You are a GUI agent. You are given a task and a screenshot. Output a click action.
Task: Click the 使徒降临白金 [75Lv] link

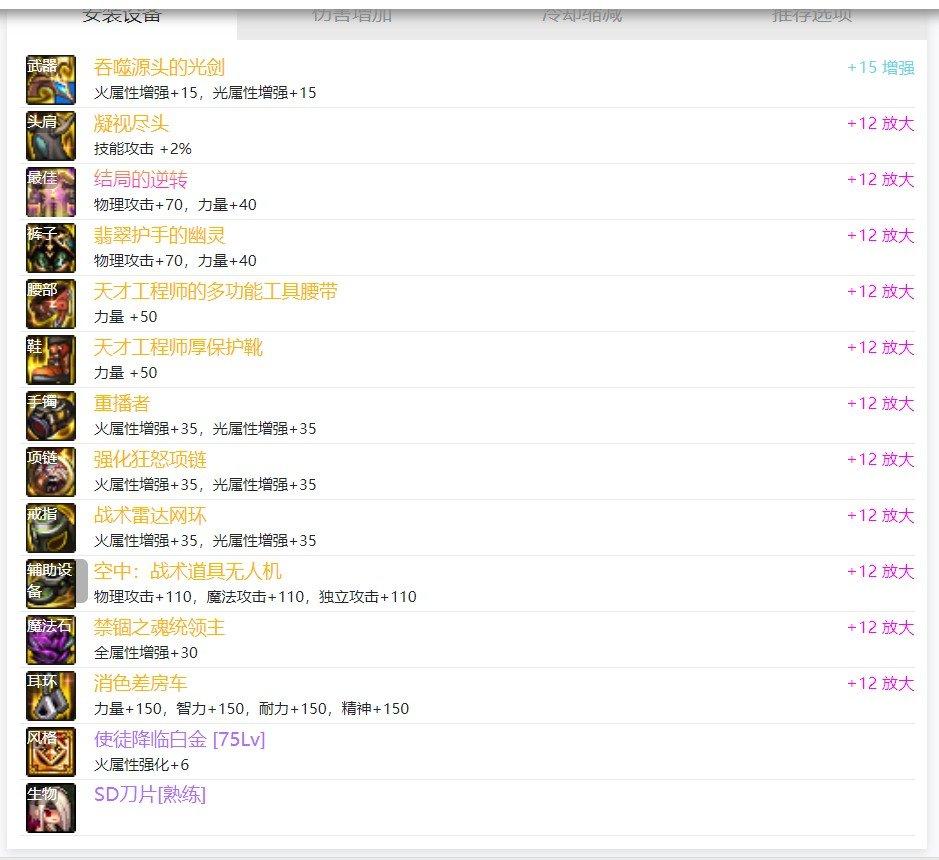tap(179, 740)
